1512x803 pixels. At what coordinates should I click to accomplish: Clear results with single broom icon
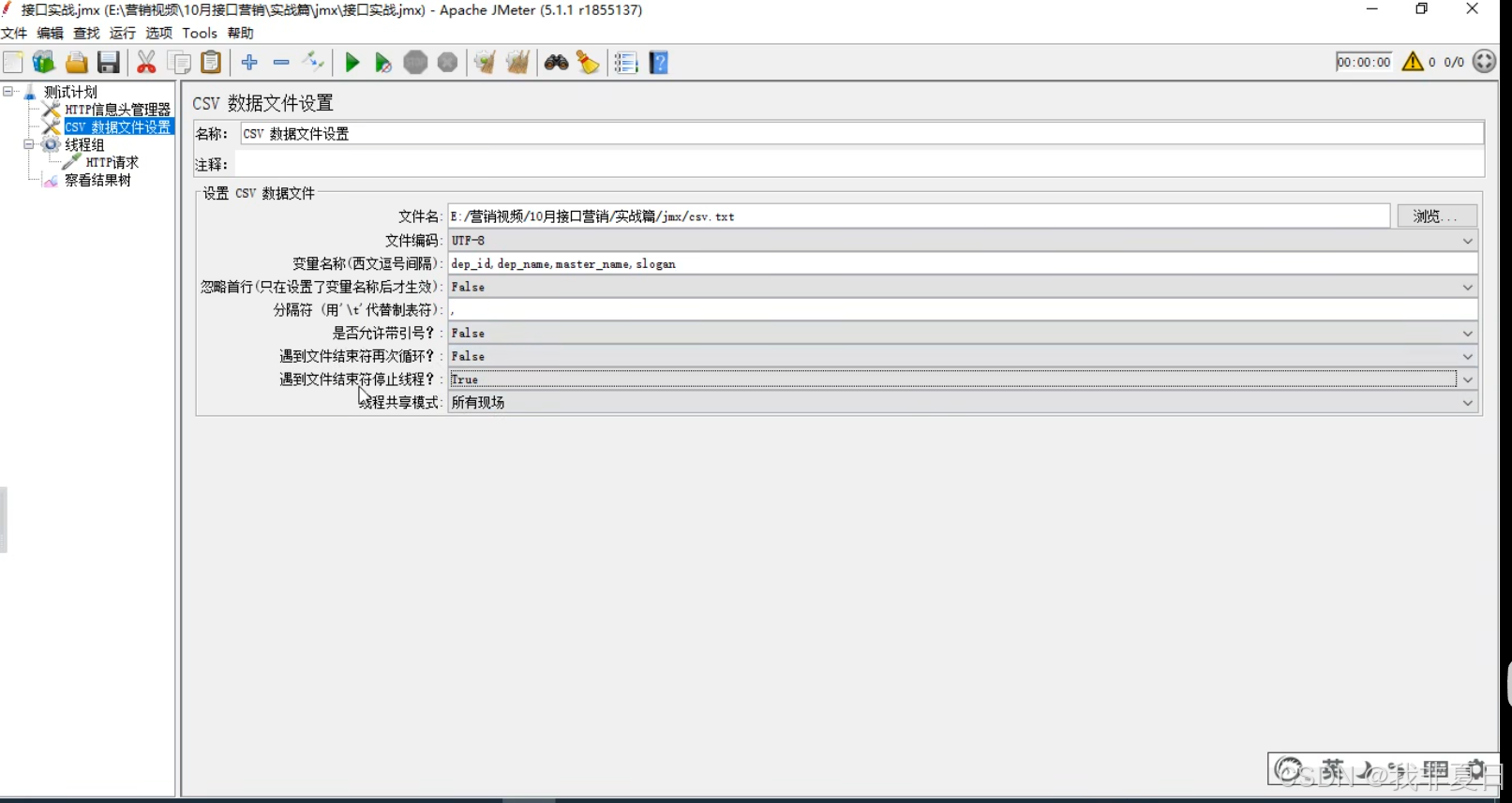(x=484, y=63)
